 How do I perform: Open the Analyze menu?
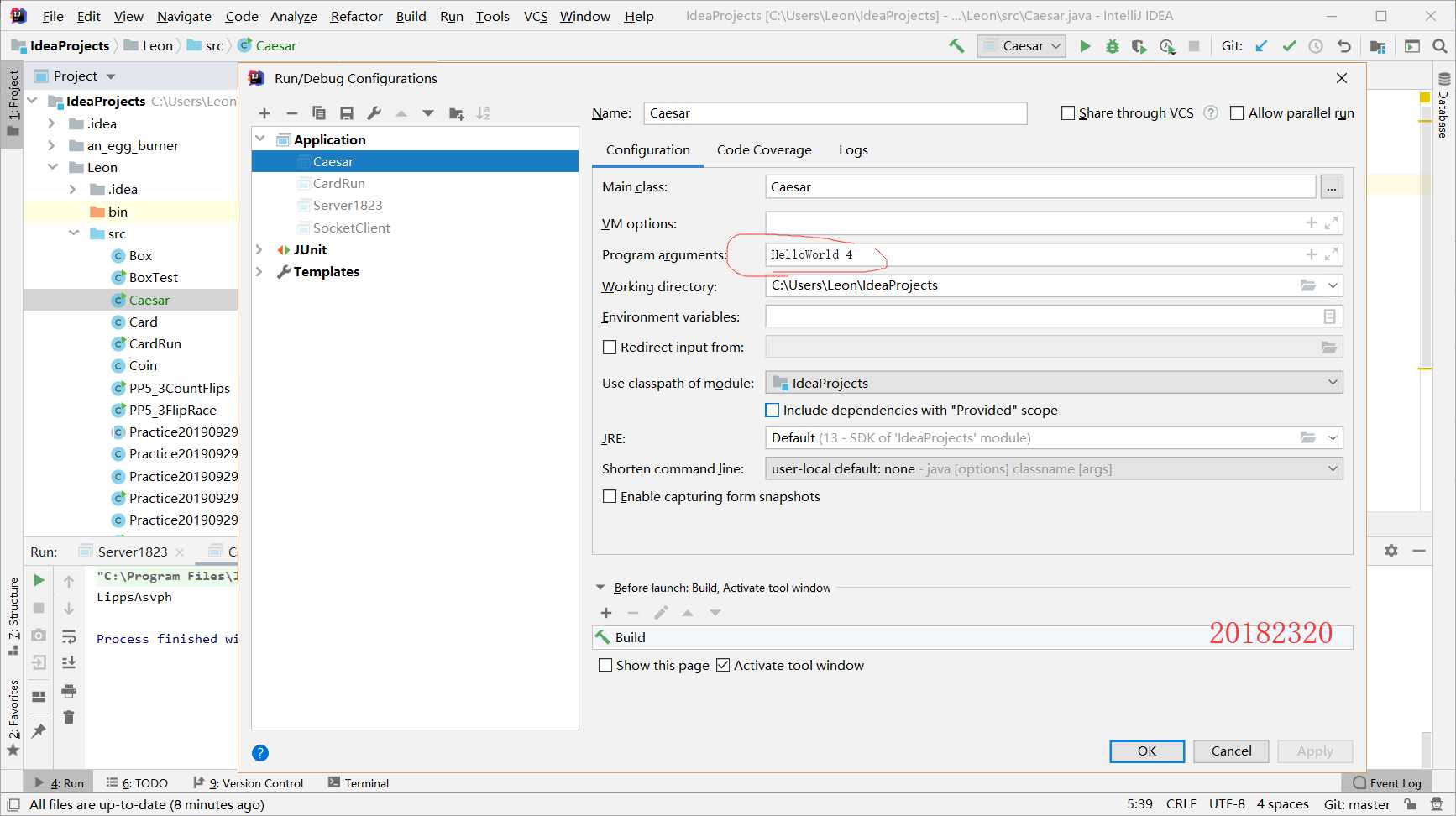coord(293,16)
